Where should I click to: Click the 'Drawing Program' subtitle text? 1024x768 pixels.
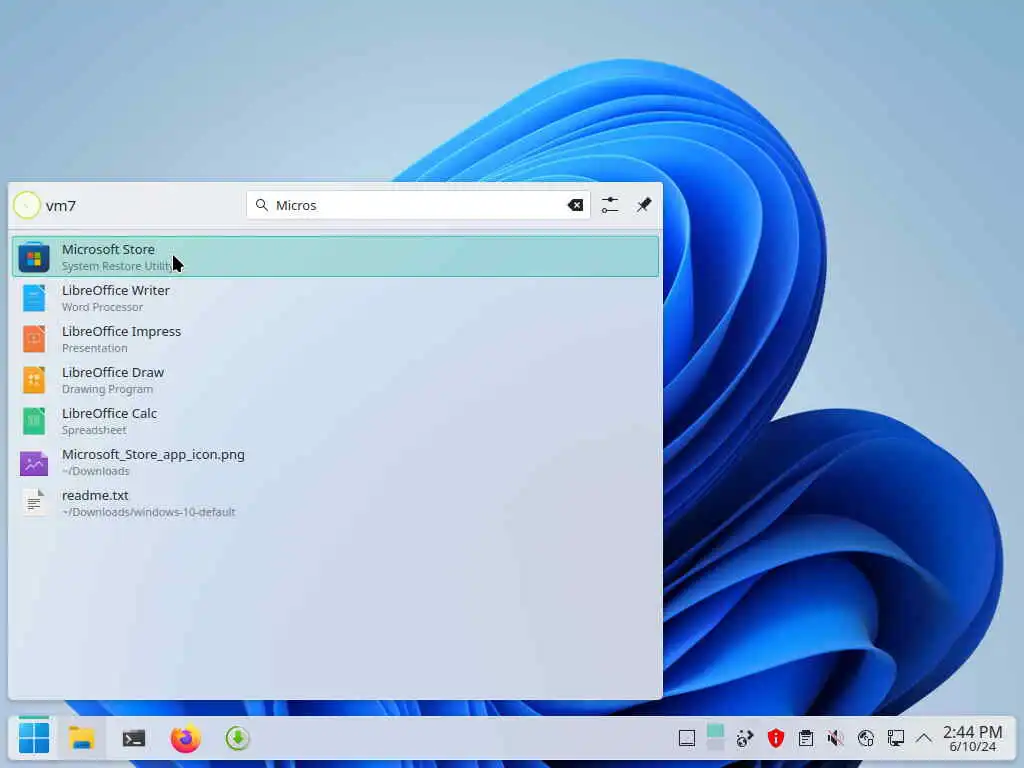107,389
